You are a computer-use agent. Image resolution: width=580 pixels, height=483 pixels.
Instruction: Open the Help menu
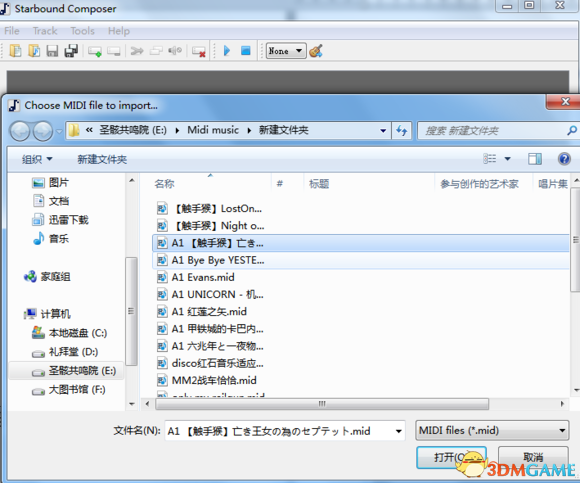coord(119,31)
